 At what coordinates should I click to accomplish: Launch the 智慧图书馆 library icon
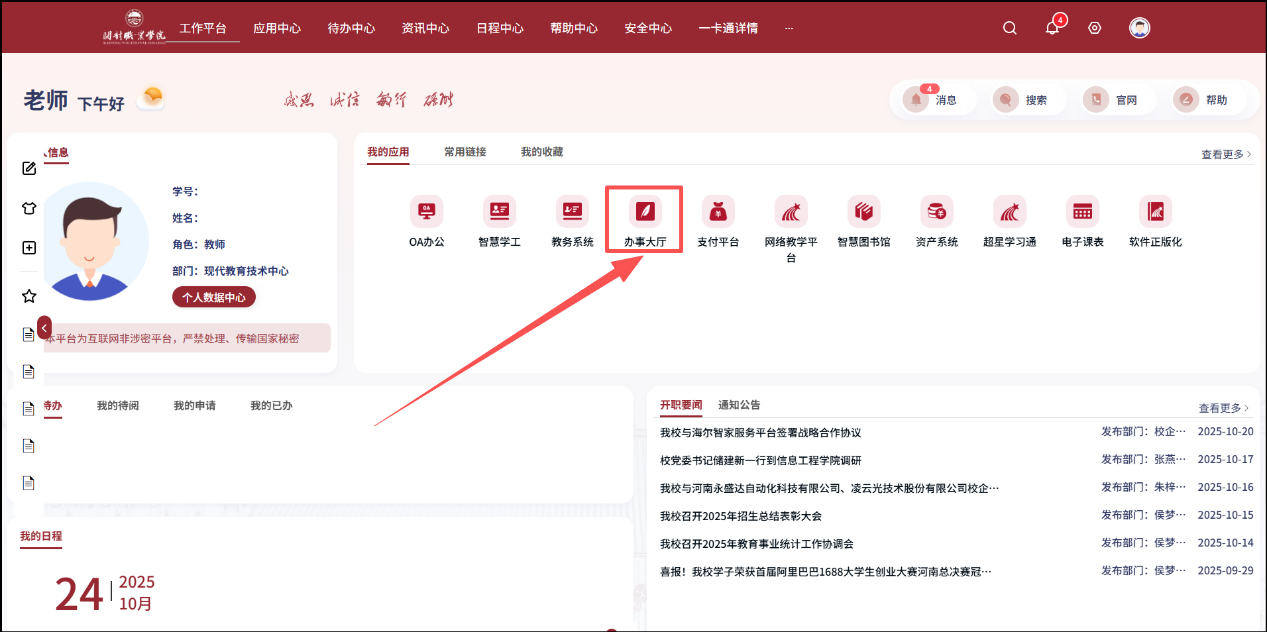pos(863,212)
